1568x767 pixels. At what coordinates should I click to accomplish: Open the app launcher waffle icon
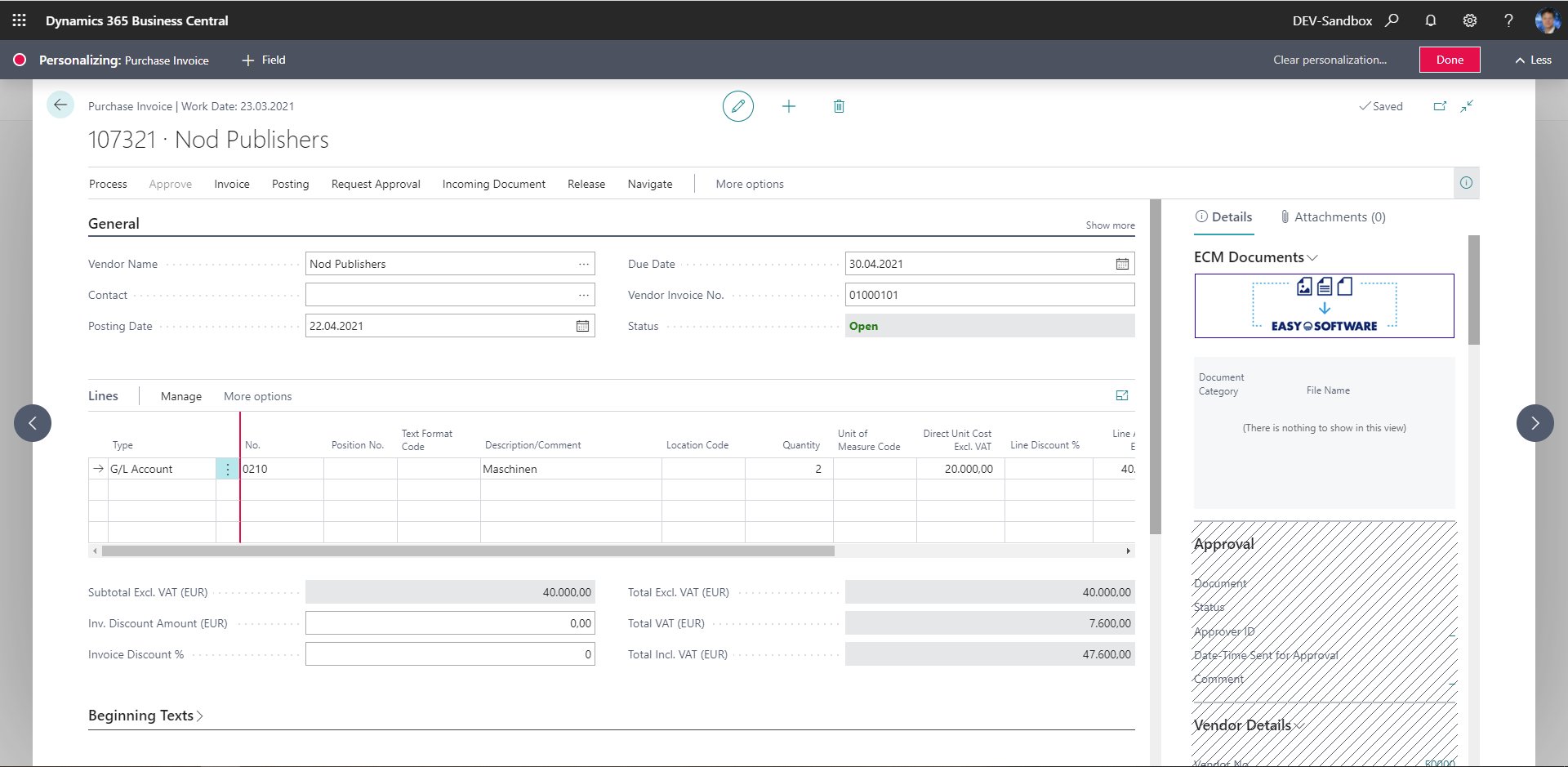point(20,20)
